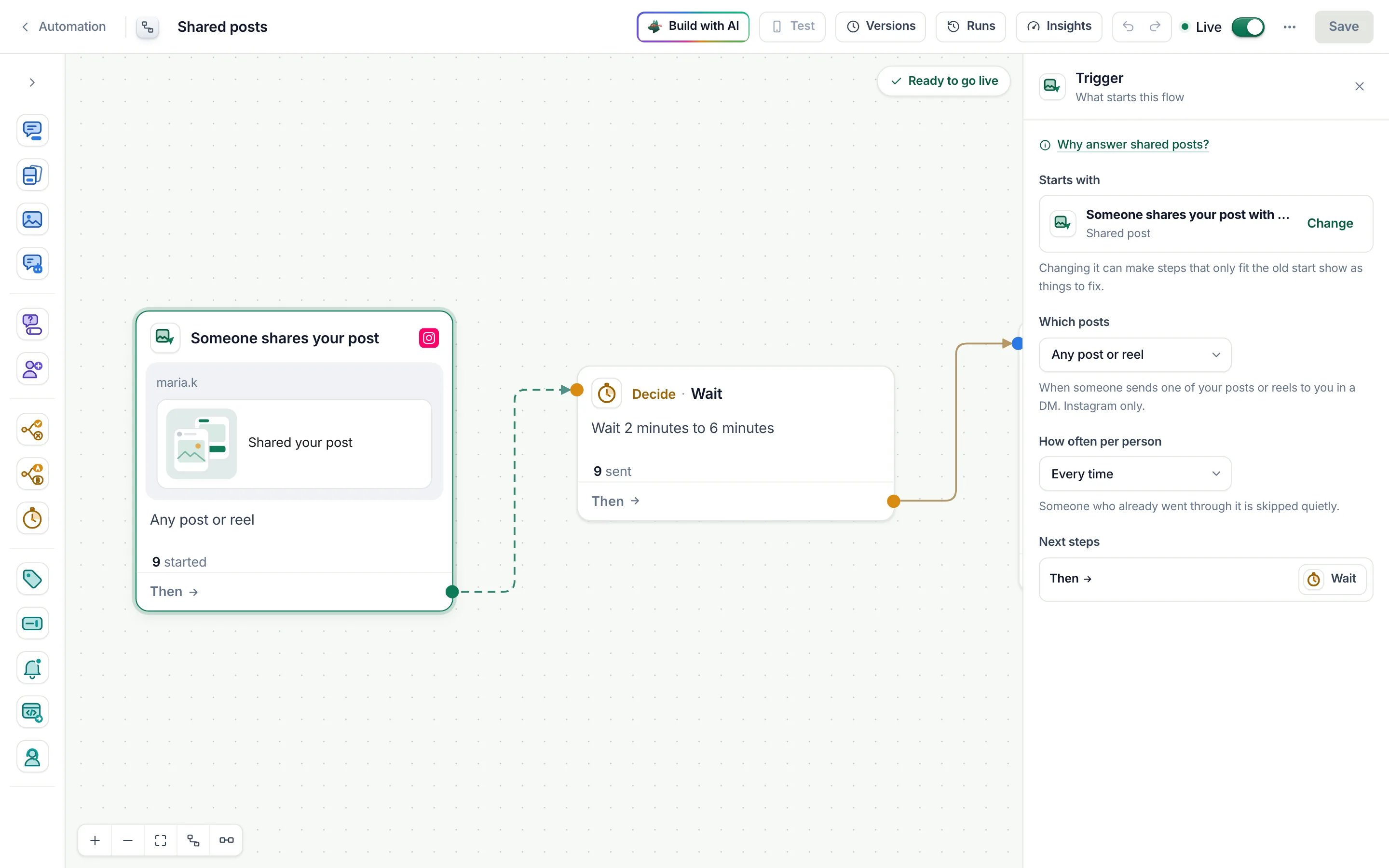The height and width of the screenshot is (868, 1389).
Task: Select the Decide · Wait node
Action: pos(735,443)
